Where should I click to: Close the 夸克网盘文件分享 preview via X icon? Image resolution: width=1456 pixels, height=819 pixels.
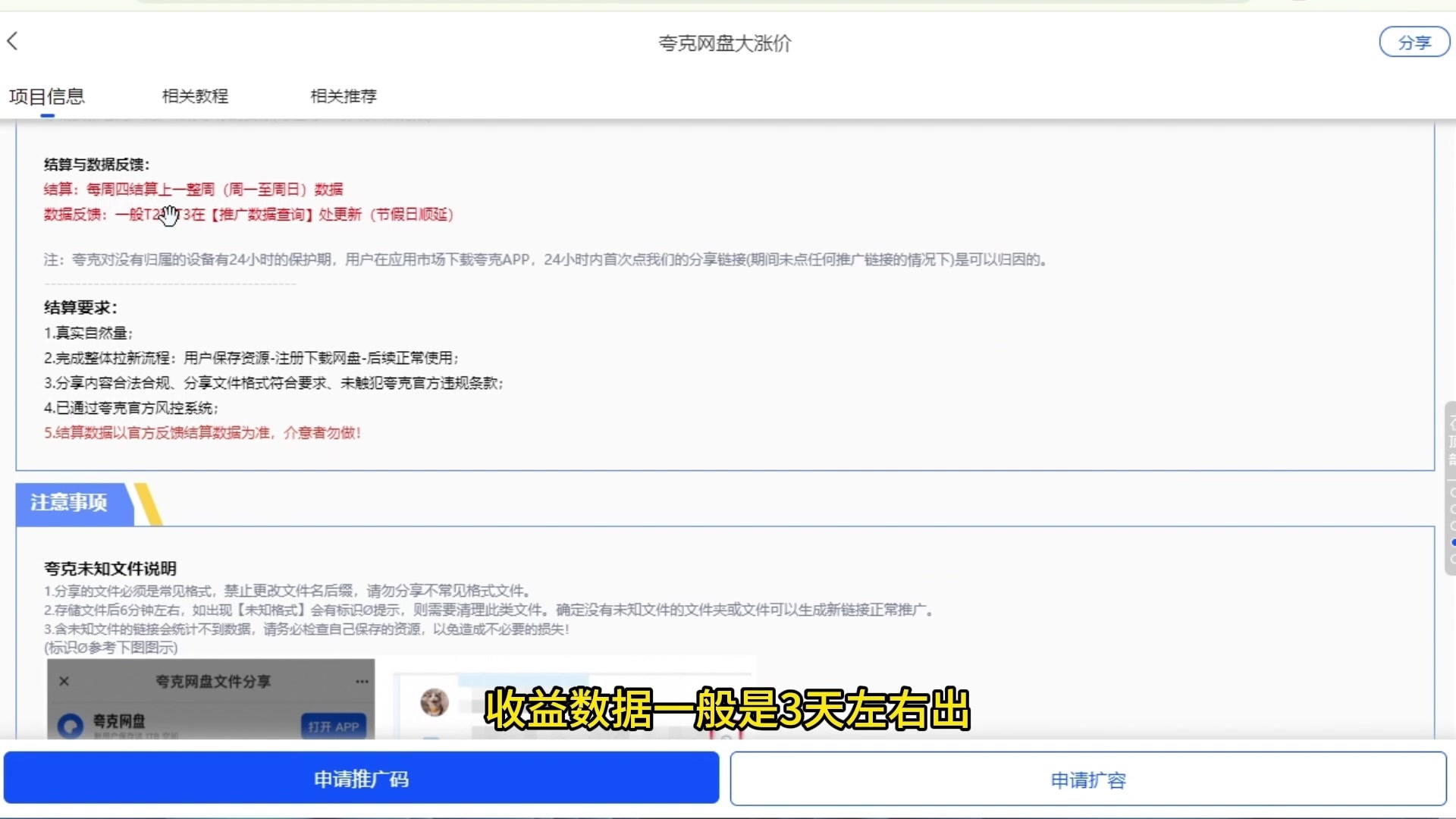(64, 681)
